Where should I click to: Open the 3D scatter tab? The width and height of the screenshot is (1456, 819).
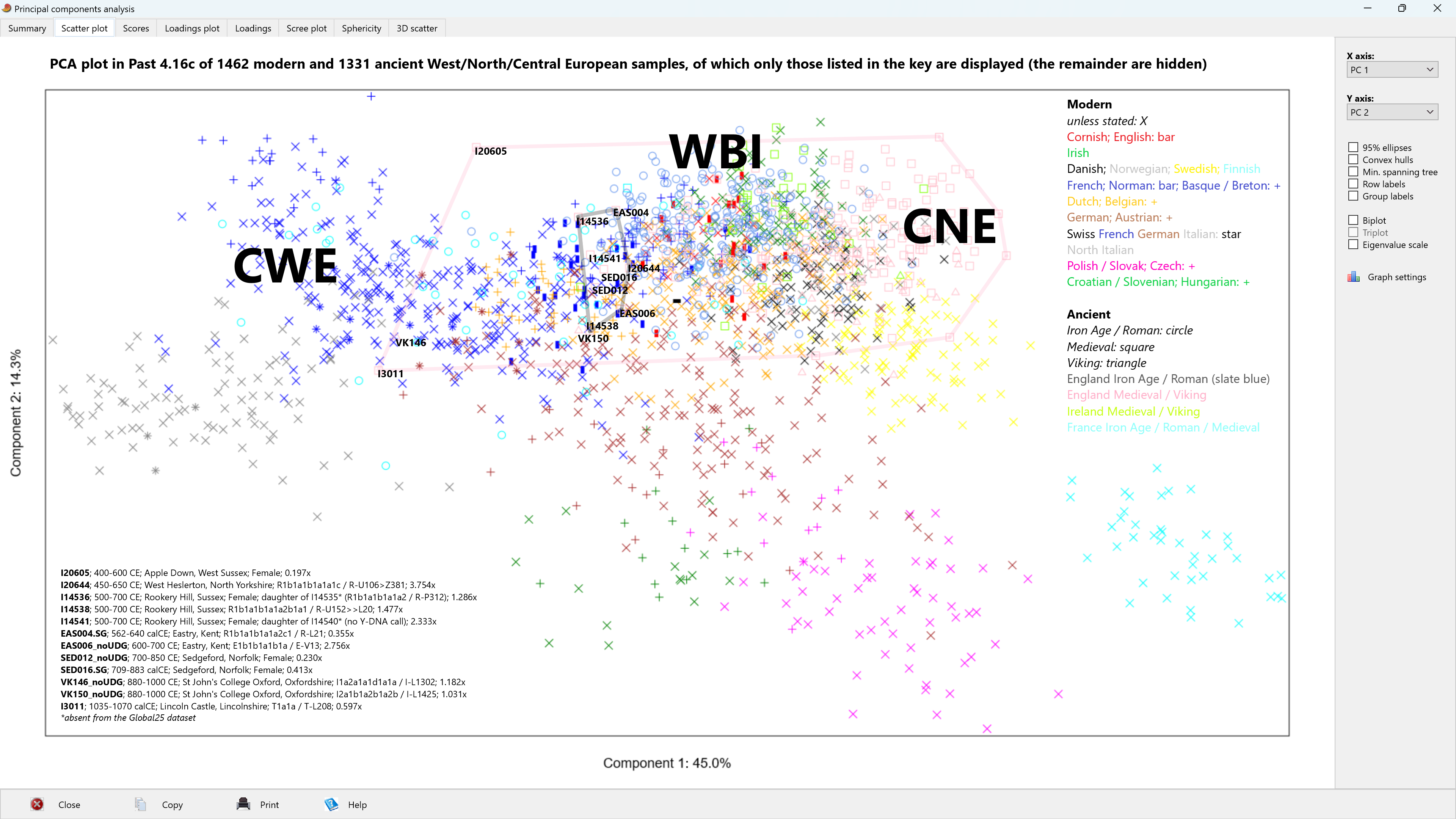tap(417, 28)
